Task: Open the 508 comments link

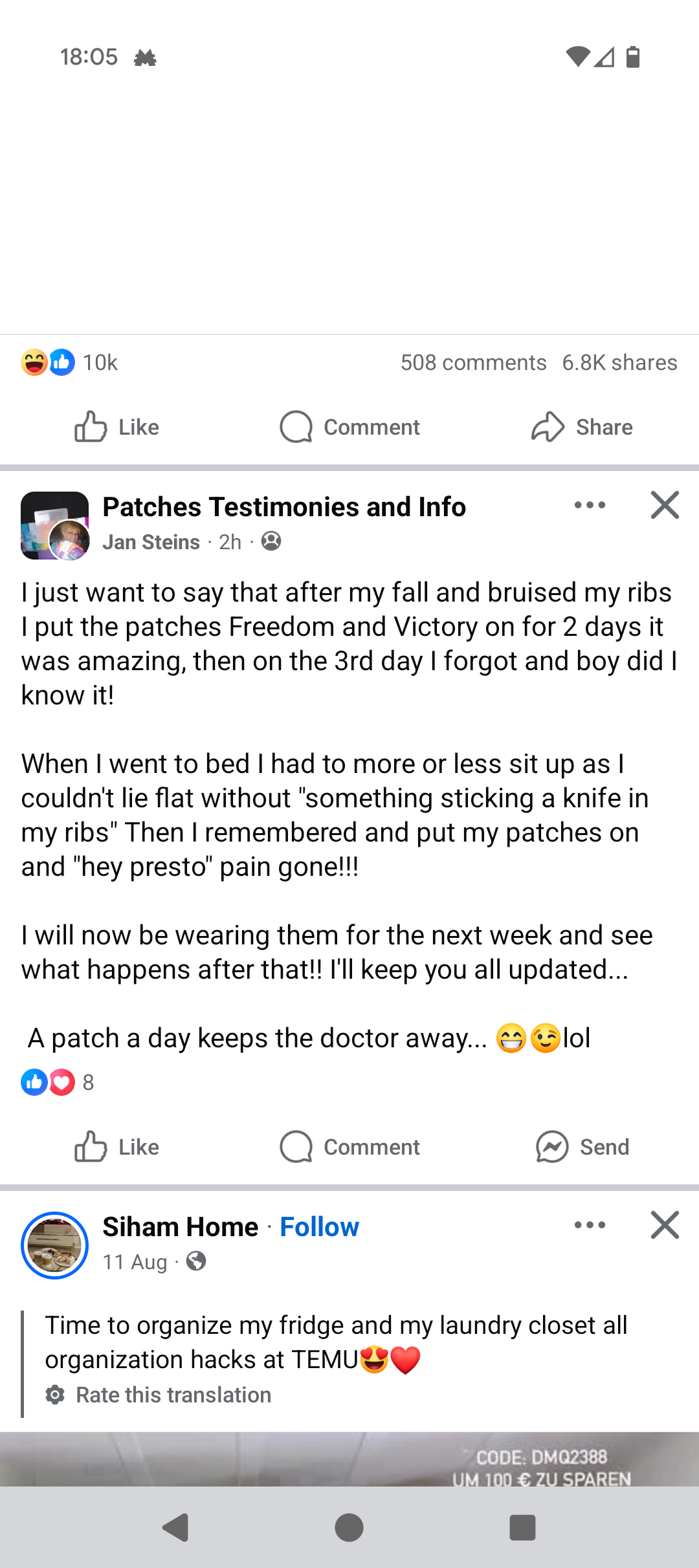Action: (x=473, y=362)
